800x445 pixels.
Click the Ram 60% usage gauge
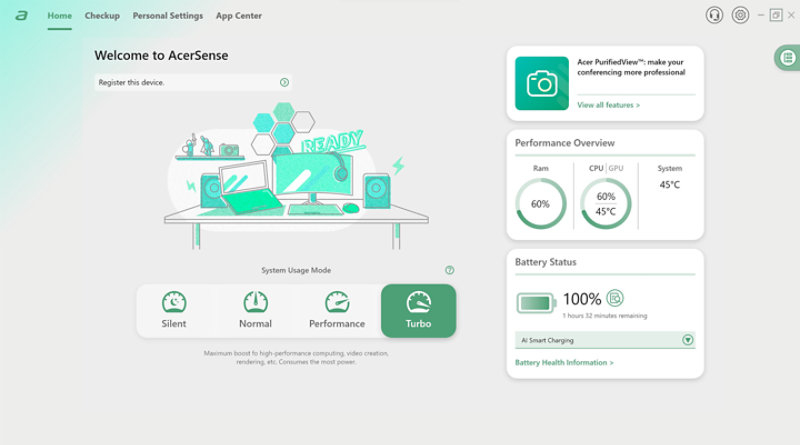coord(541,204)
